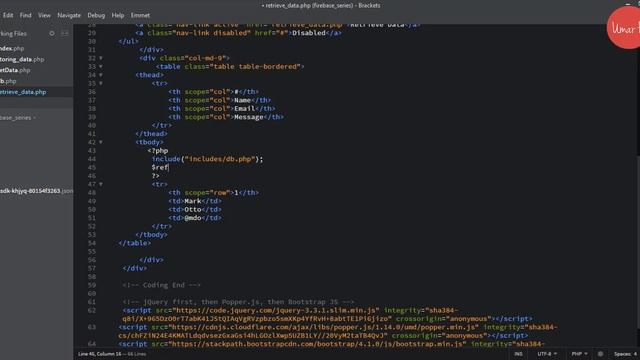Click the Message header cell on line 39
The width and height of the screenshot is (640, 360).
click(x=226, y=117)
